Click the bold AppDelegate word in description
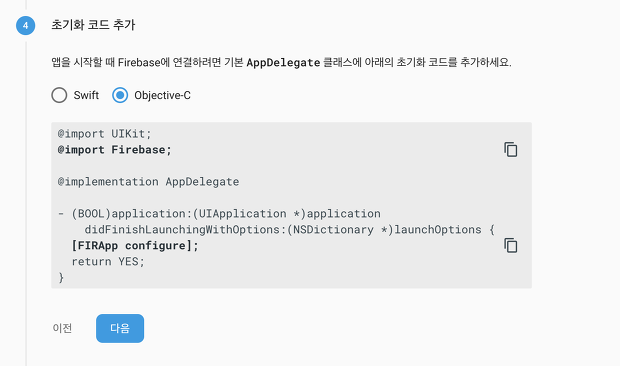620x366 pixels. [x=283, y=62]
